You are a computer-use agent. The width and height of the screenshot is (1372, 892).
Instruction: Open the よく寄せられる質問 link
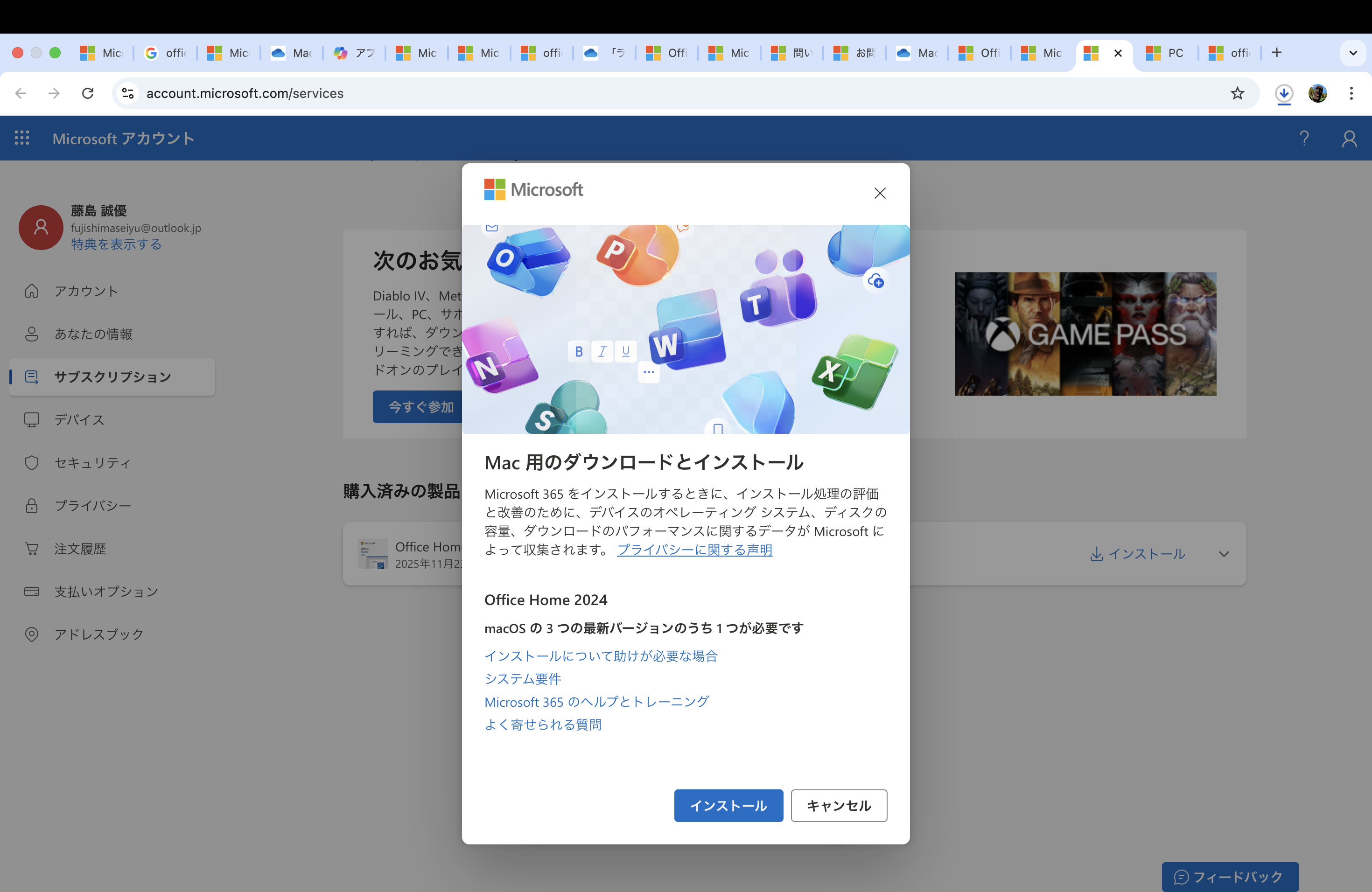543,725
